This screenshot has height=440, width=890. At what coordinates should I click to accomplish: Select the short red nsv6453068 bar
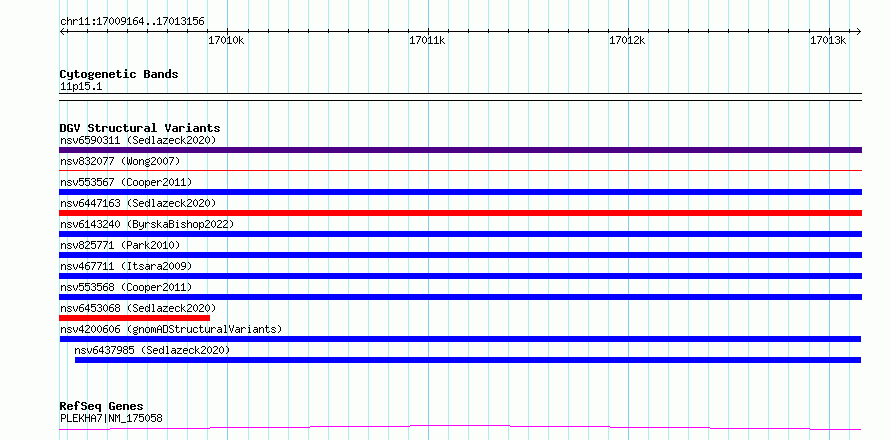pyautogui.click(x=135, y=318)
